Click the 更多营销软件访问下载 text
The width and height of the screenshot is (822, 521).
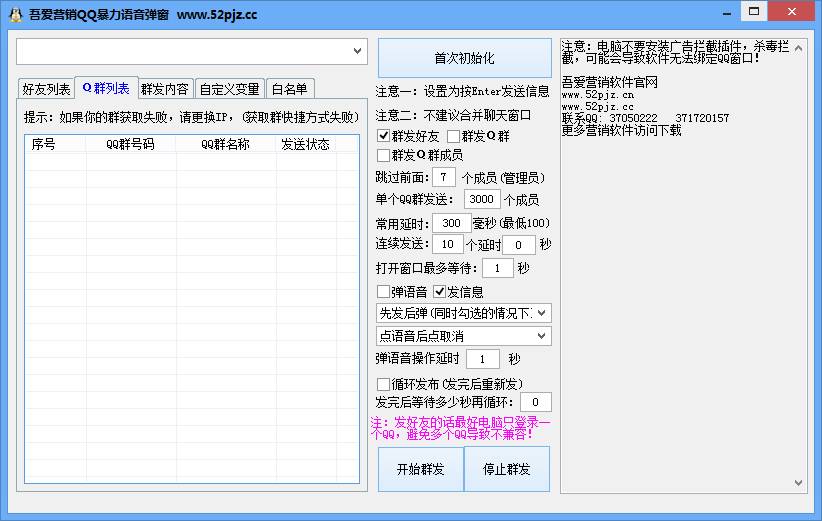click(x=621, y=130)
